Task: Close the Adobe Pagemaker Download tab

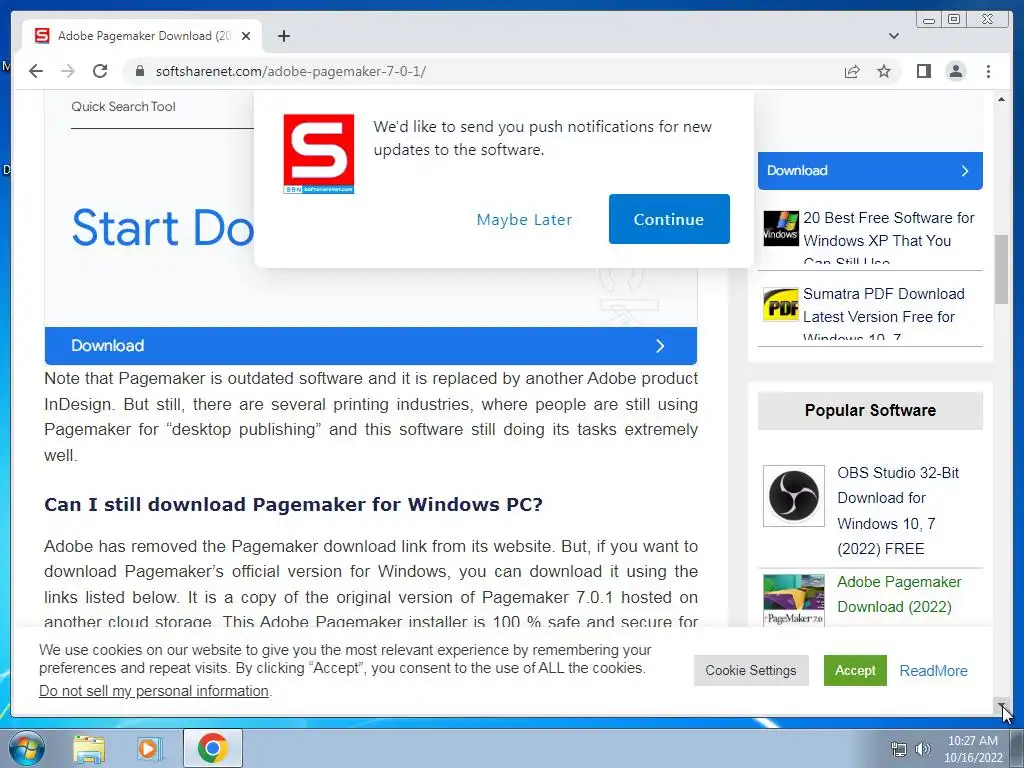Action: click(246, 36)
